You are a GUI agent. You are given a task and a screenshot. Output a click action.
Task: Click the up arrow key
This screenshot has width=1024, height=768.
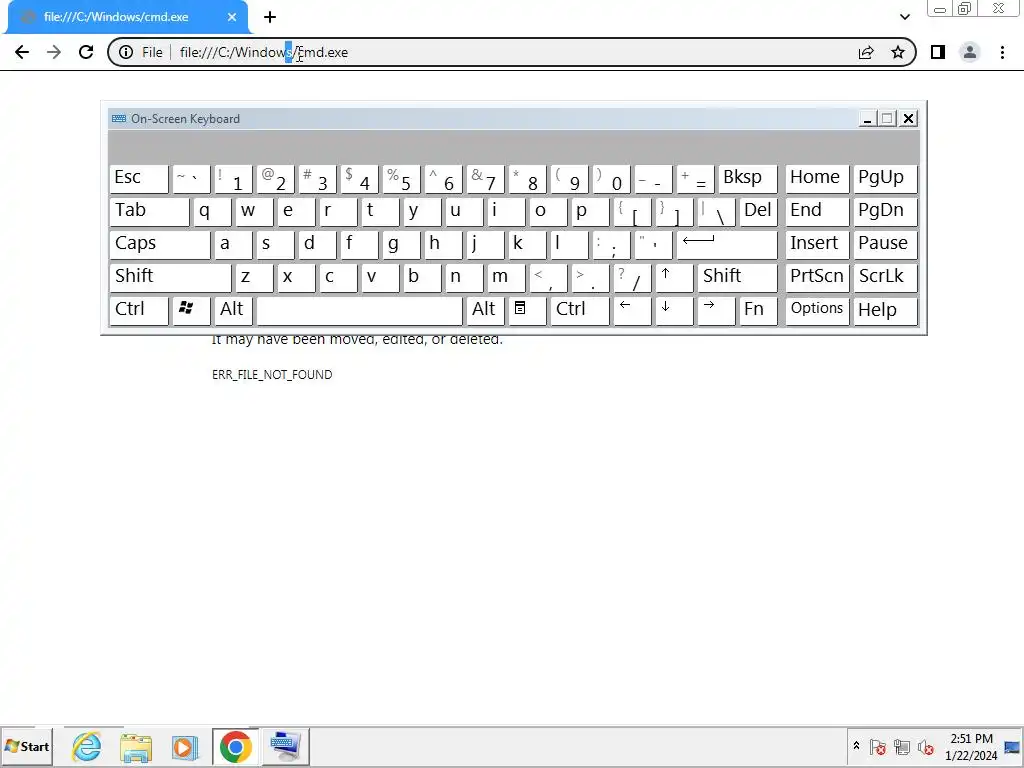[x=674, y=277]
